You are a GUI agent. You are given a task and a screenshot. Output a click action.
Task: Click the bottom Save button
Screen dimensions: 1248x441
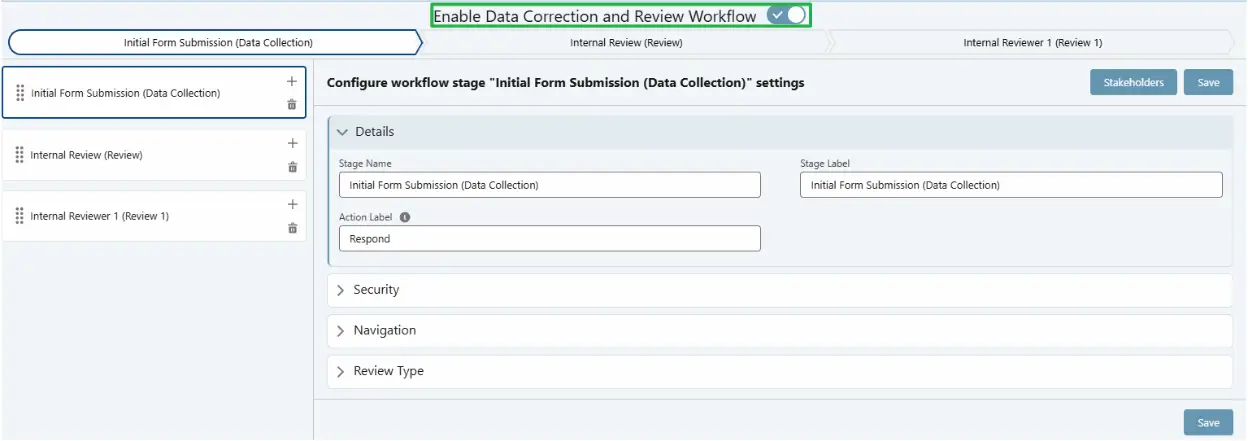click(1208, 423)
